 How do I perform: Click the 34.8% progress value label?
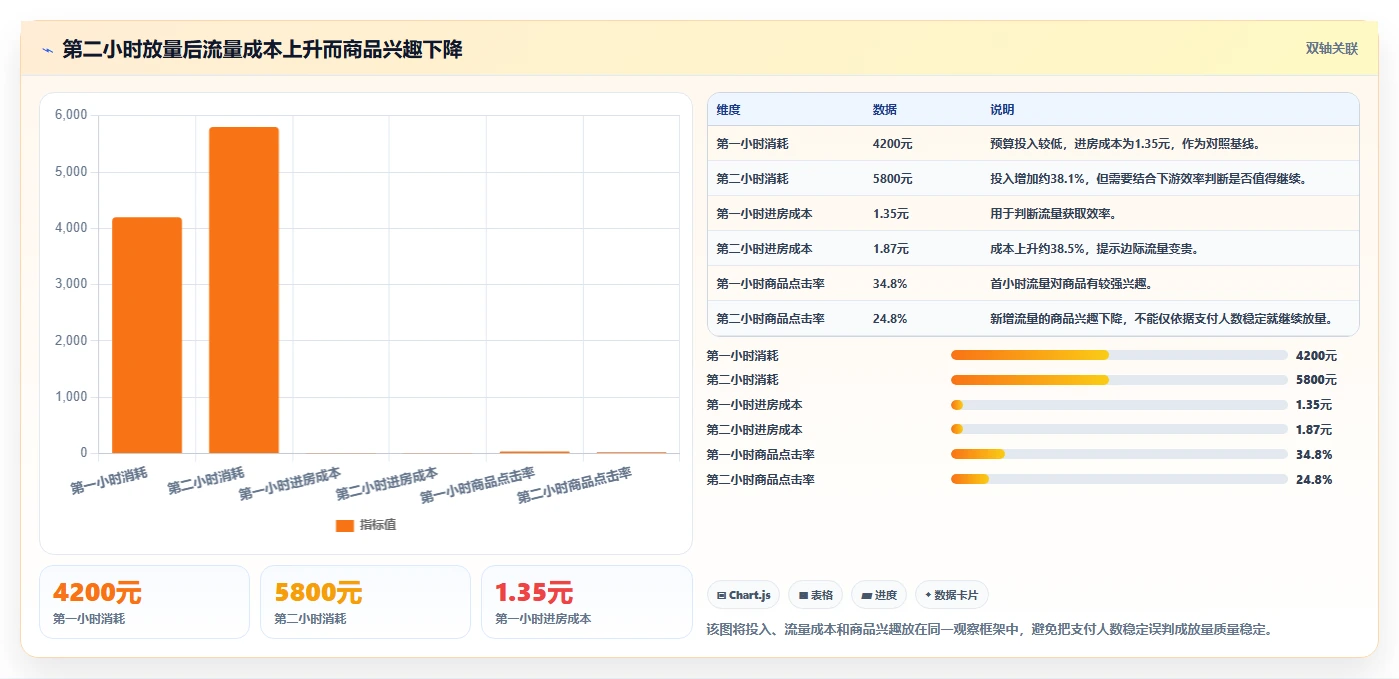1314,455
